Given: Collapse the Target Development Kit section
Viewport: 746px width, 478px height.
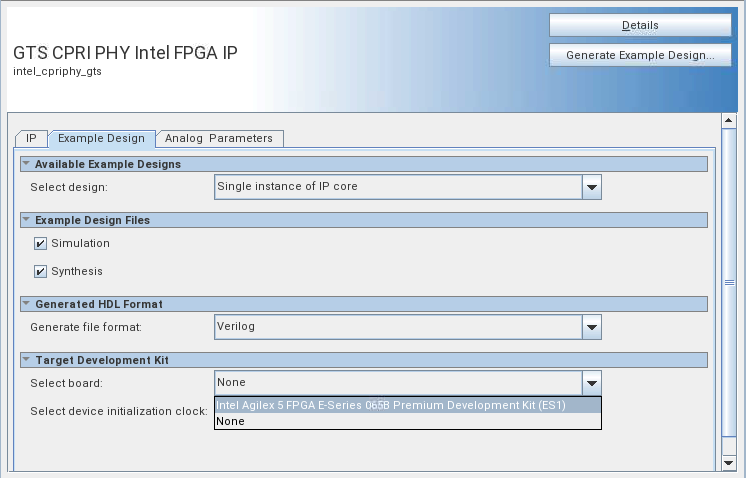Looking at the screenshot, I should [x=25, y=359].
